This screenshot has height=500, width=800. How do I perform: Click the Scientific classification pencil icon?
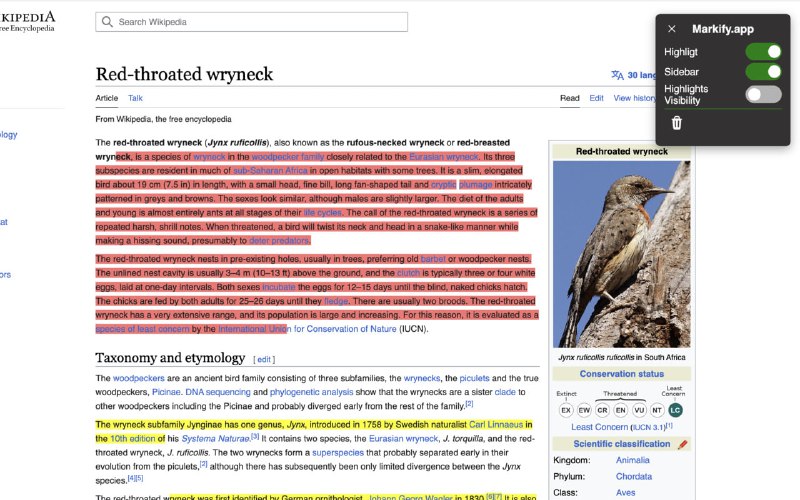[x=683, y=444]
